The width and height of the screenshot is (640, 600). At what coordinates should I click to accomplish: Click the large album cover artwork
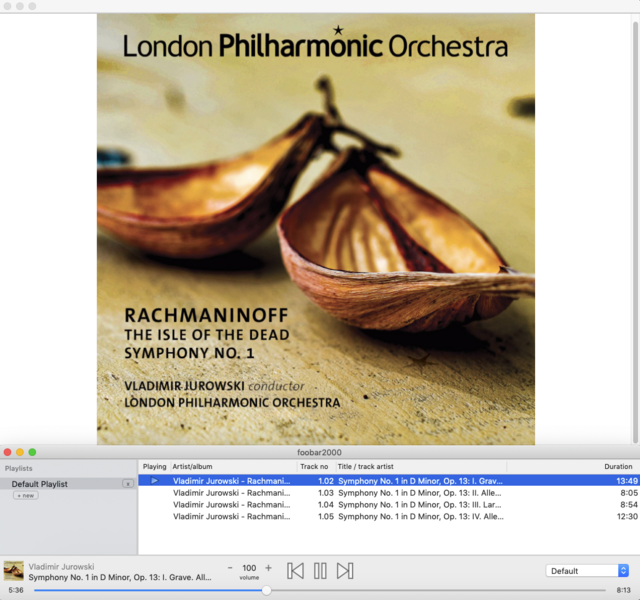coord(316,230)
